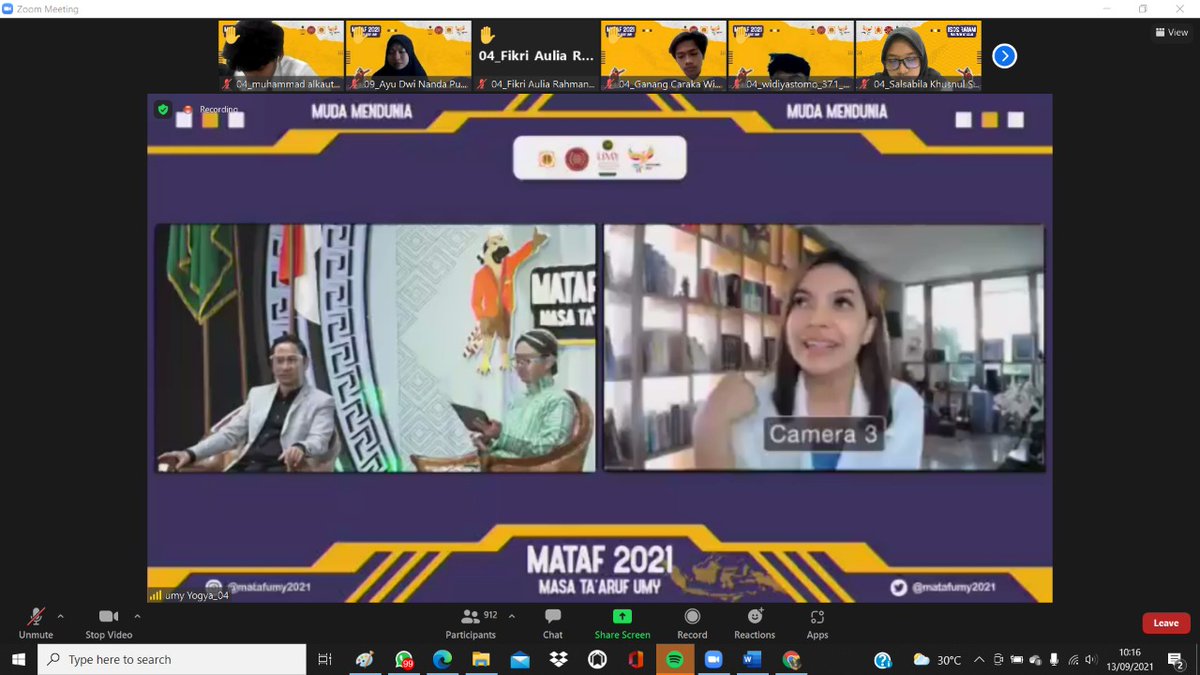Viewport: 1200px width, 675px height.
Task: Change layout with View button
Action: point(1171,32)
